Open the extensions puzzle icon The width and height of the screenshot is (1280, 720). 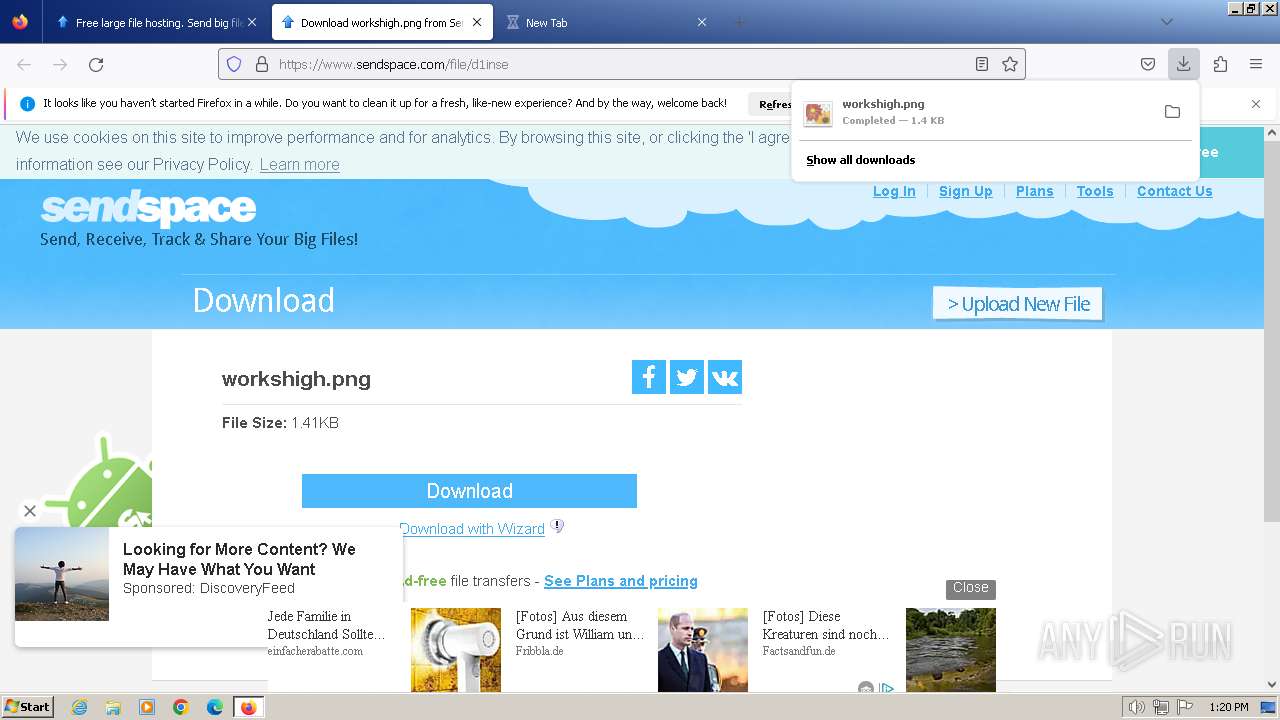[x=1220, y=64]
